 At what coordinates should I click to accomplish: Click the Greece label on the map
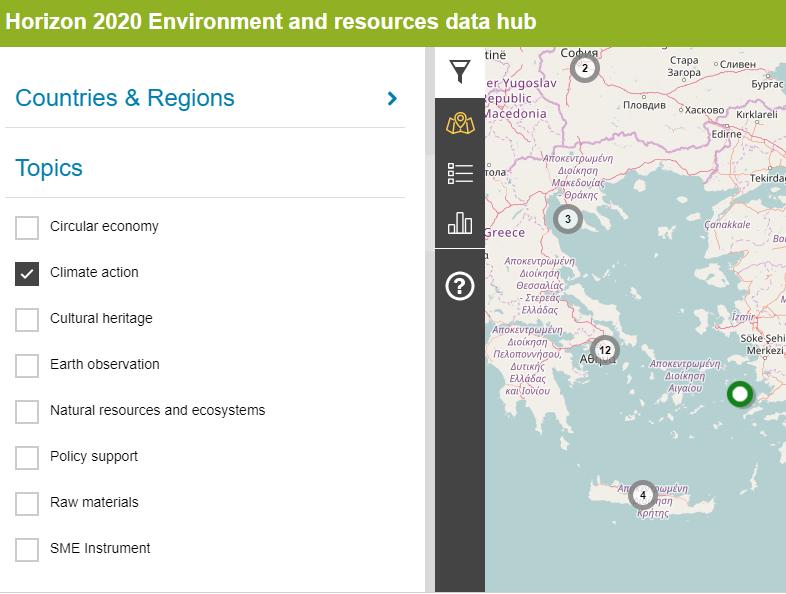(505, 233)
